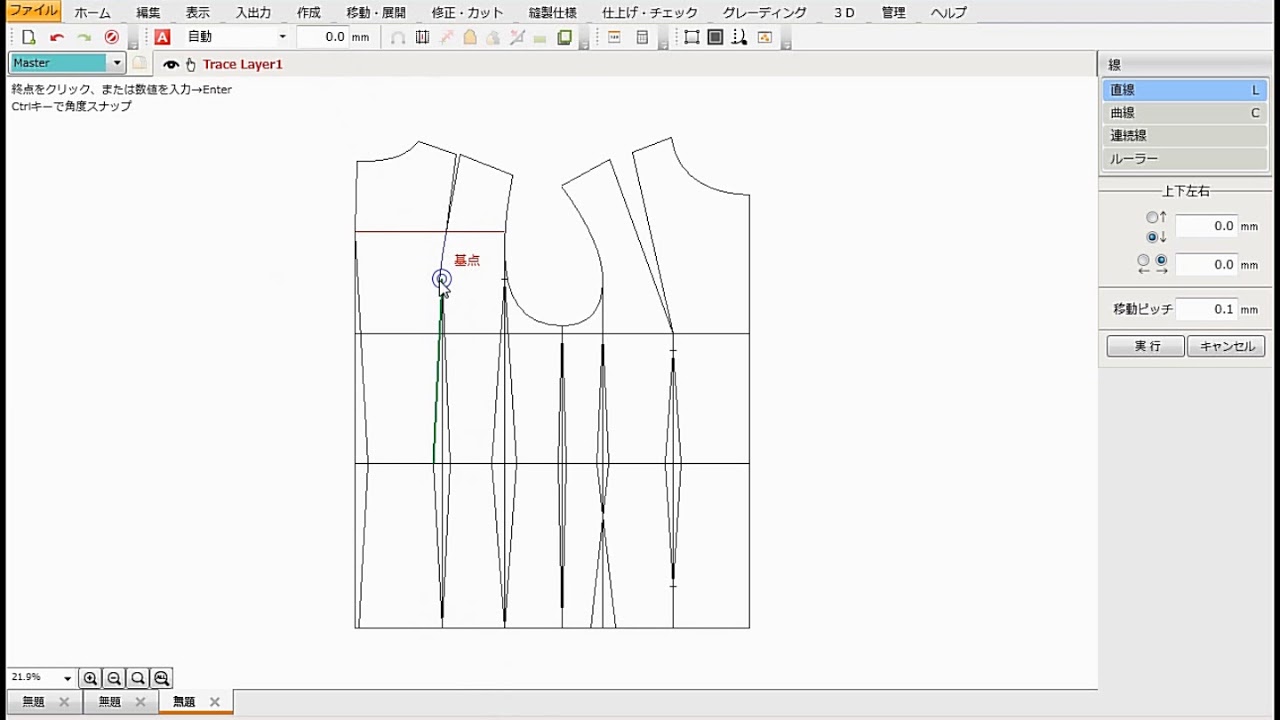The width and height of the screenshot is (1280, 720).
Task: Open the 修正・カット menu
Action: pyautogui.click(x=467, y=13)
